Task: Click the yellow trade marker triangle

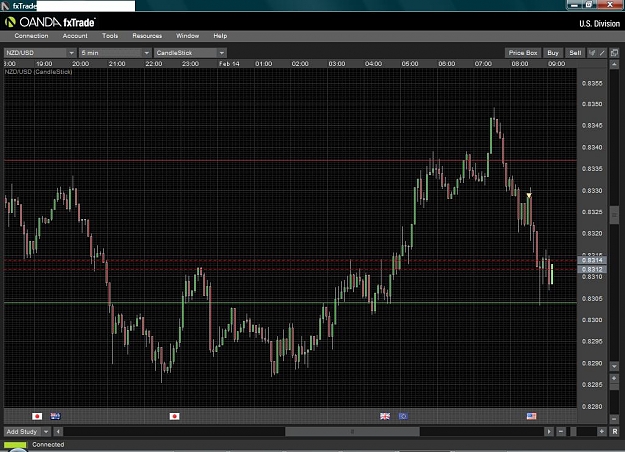Action: (529, 195)
